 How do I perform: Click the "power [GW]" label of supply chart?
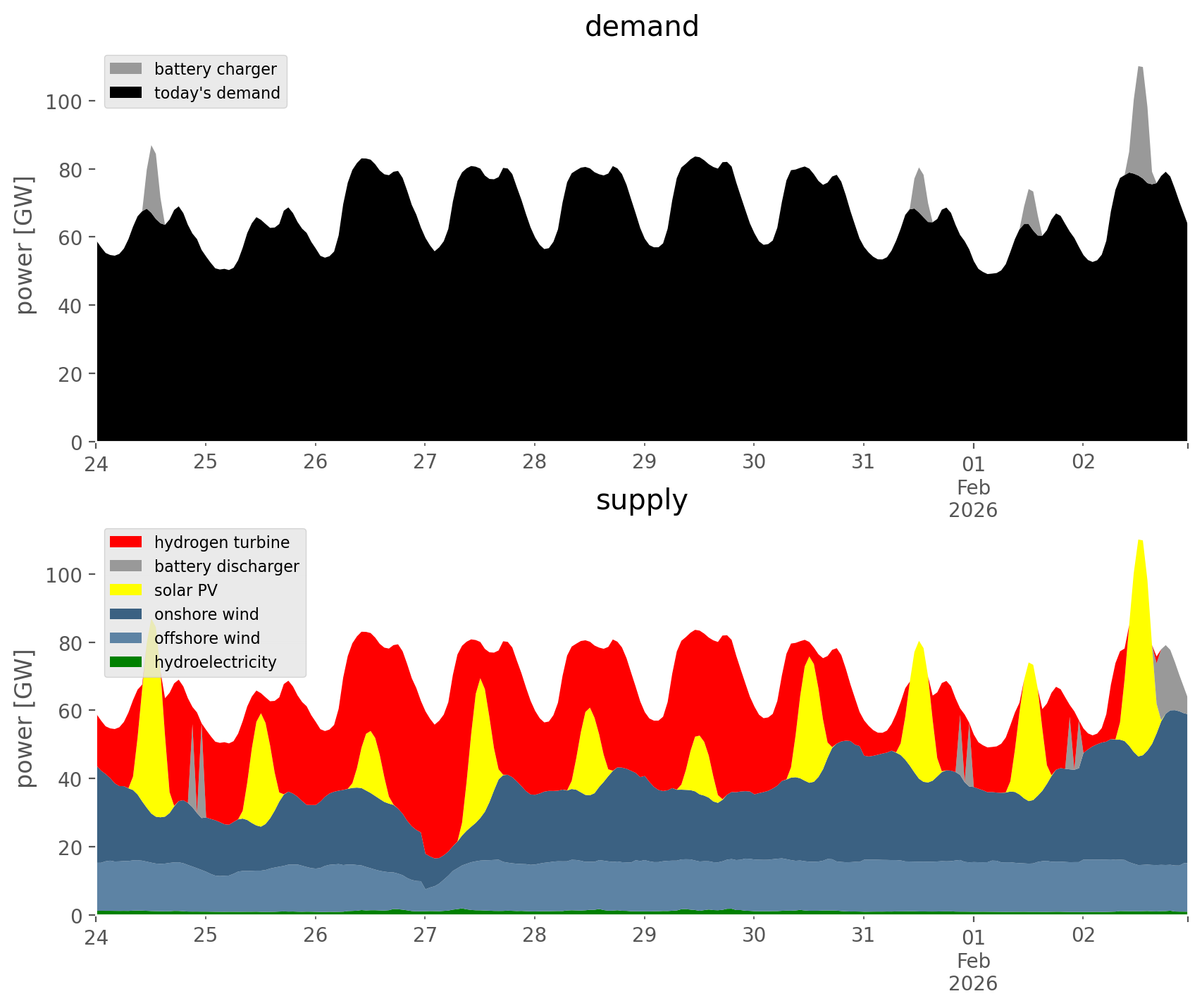[x=25, y=718]
